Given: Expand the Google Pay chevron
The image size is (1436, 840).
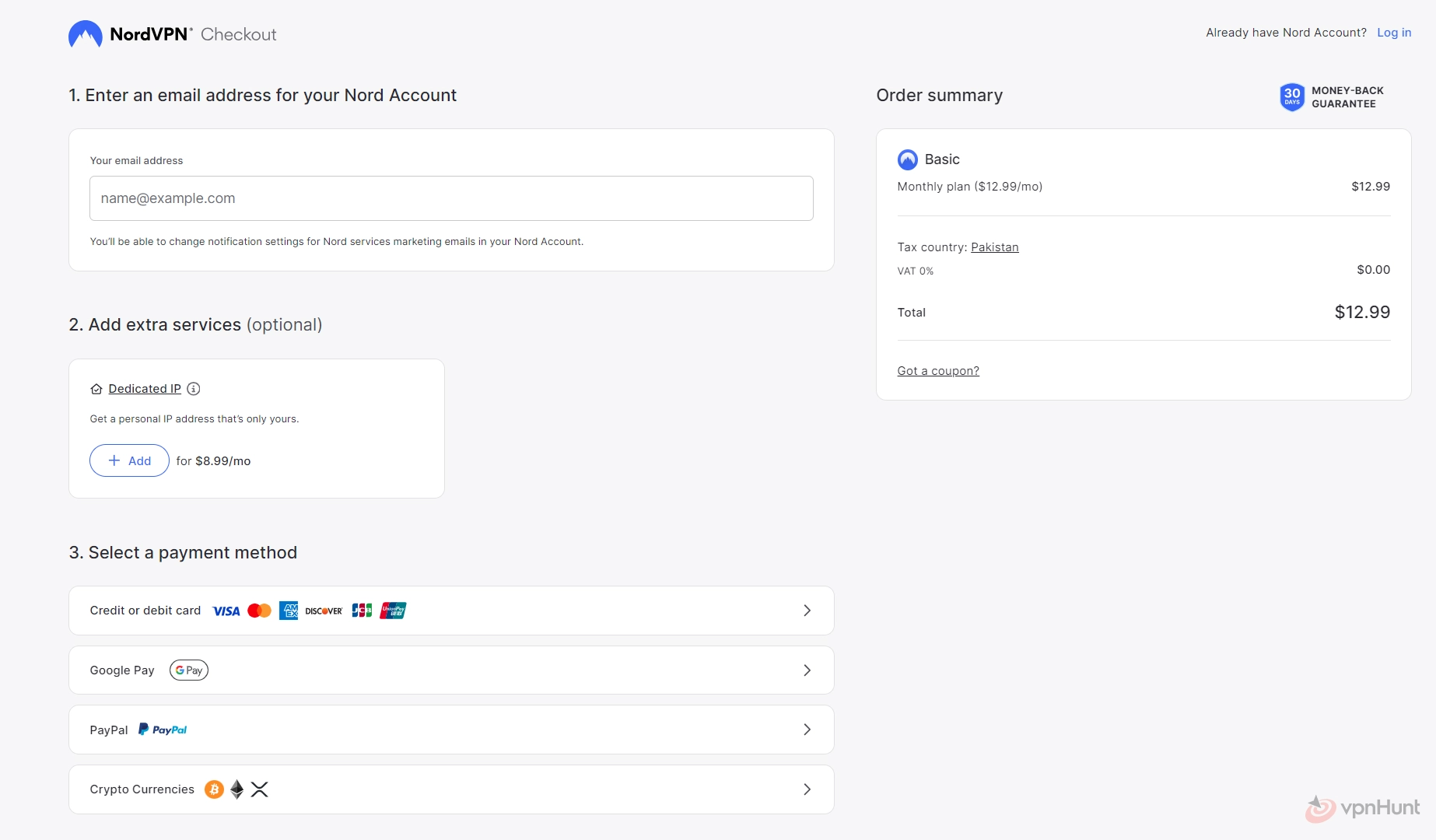Looking at the screenshot, I should [807, 670].
